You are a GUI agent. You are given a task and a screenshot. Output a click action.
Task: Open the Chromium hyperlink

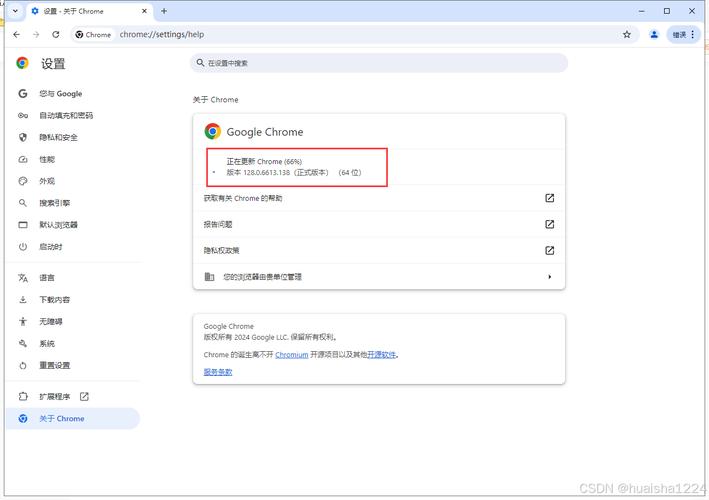coord(292,355)
